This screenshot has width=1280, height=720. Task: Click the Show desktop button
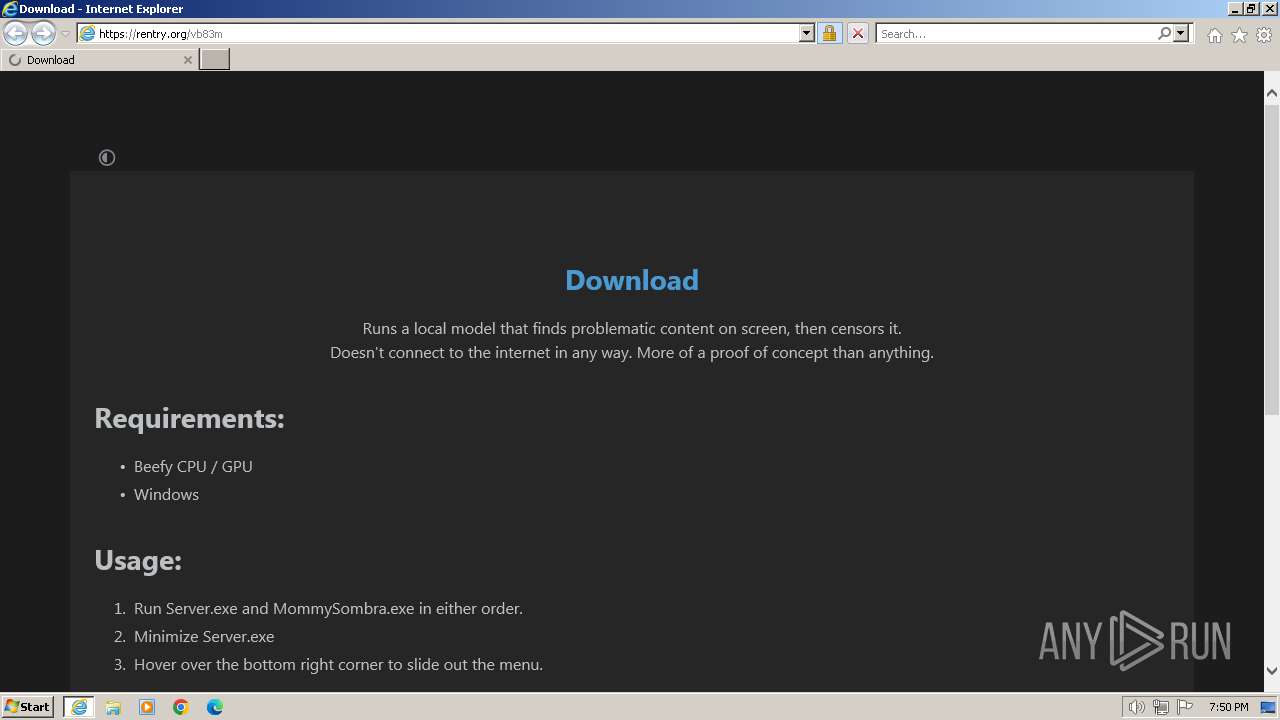[1268, 707]
